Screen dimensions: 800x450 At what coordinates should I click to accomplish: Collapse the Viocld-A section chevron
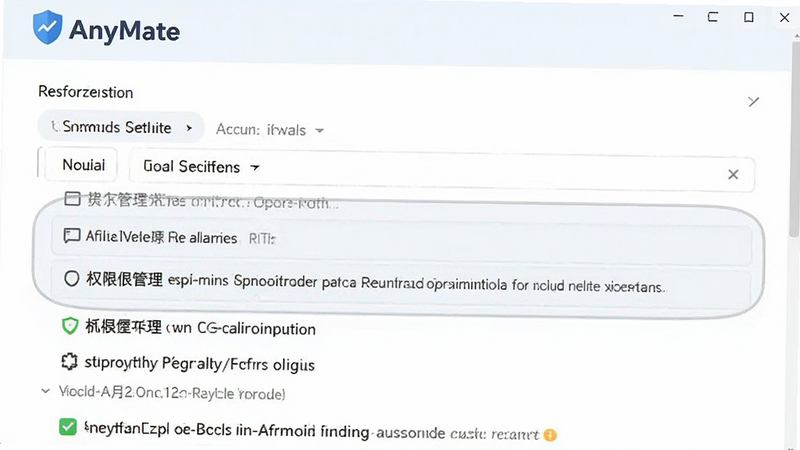[45, 391]
